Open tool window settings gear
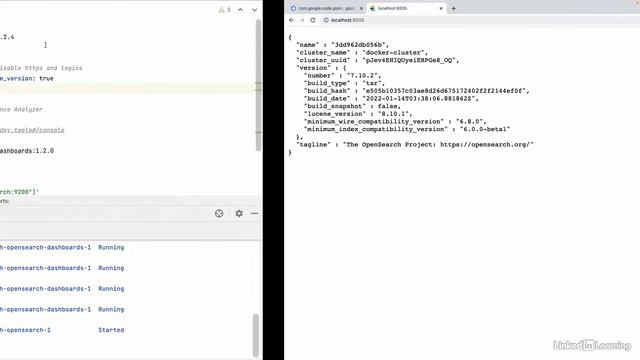The width and height of the screenshot is (640, 360). [239, 213]
